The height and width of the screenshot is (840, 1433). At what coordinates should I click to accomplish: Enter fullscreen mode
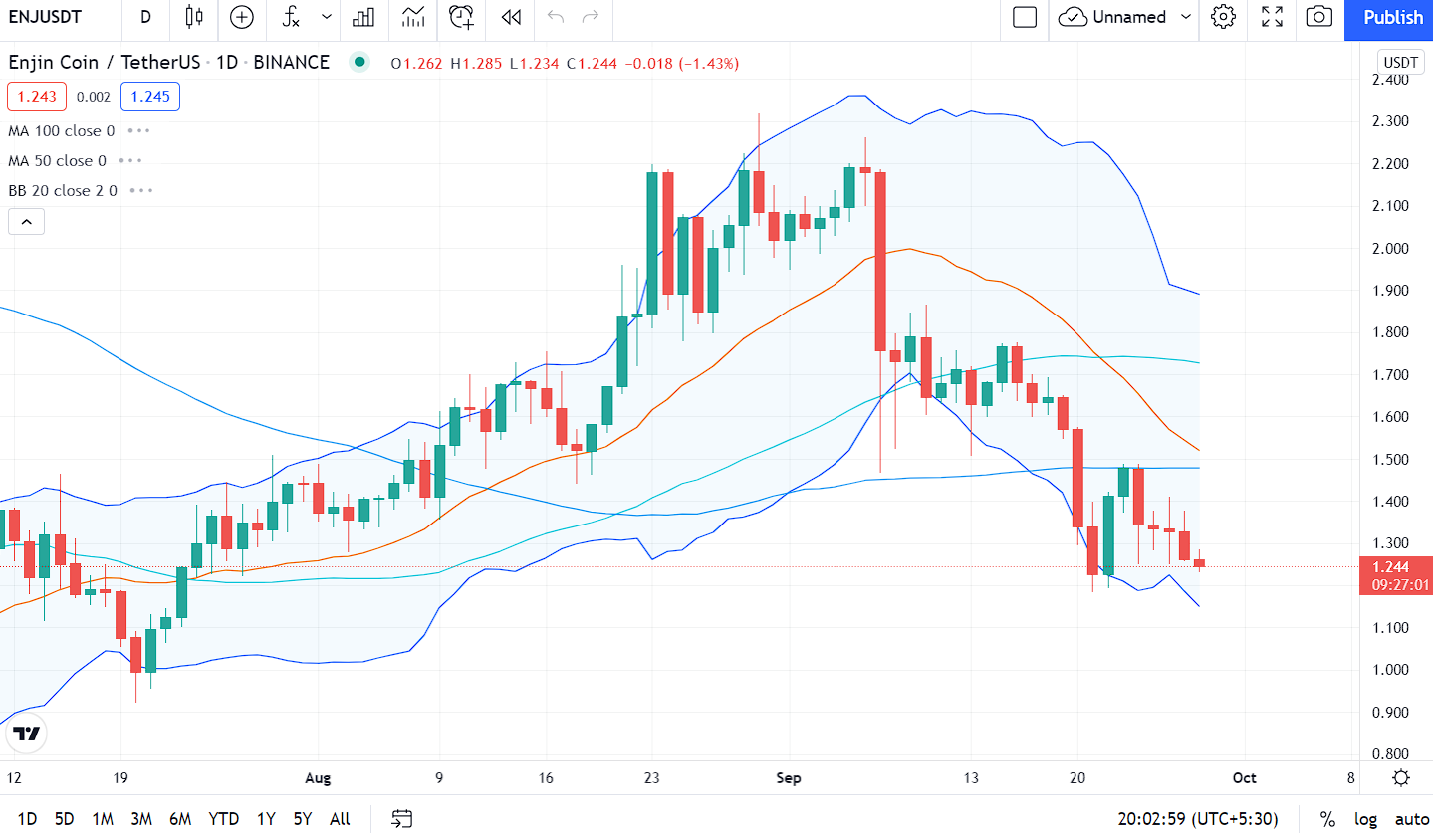pyautogui.click(x=1272, y=17)
